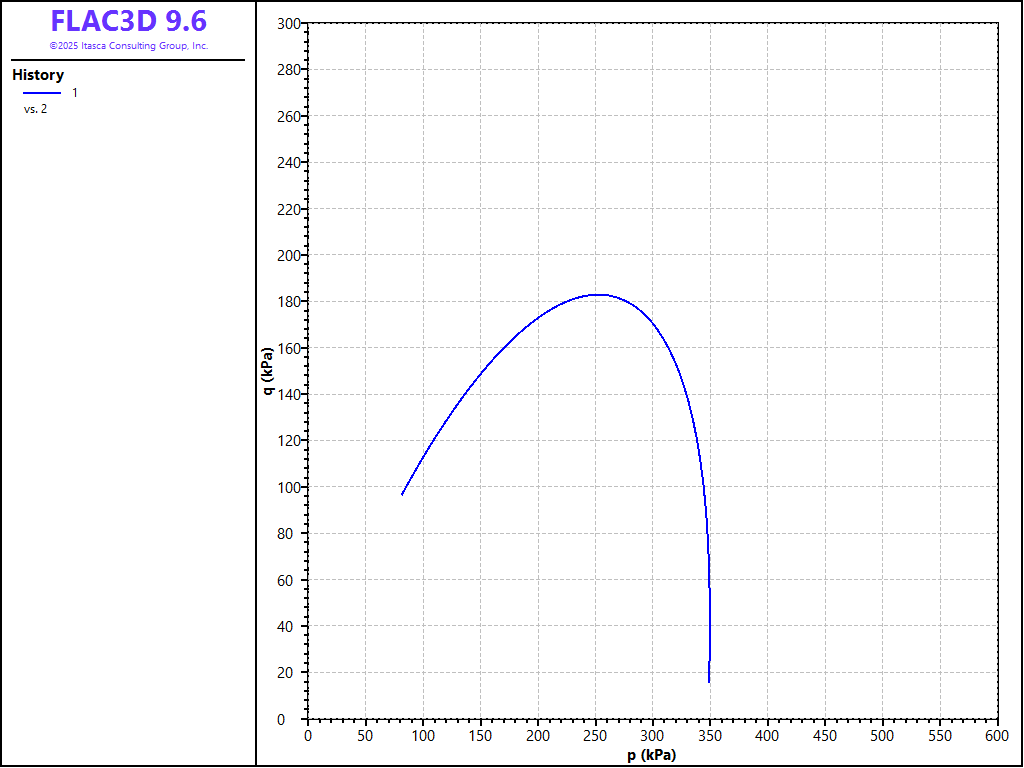Click the 100 tick label on y-axis
This screenshot has height=768, width=1024.
[x=289, y=487]
